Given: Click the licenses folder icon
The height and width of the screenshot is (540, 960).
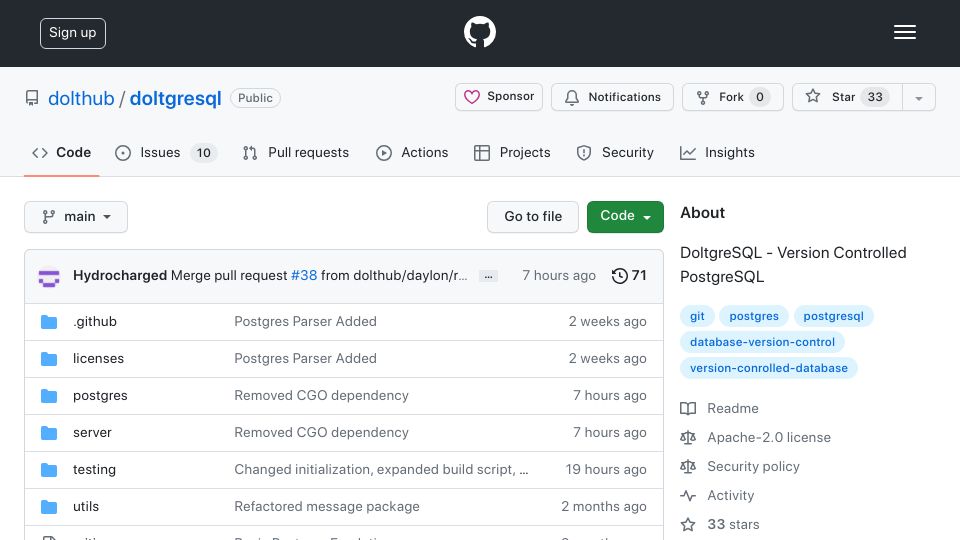Looking at the screenshot, I should (49, 359).
